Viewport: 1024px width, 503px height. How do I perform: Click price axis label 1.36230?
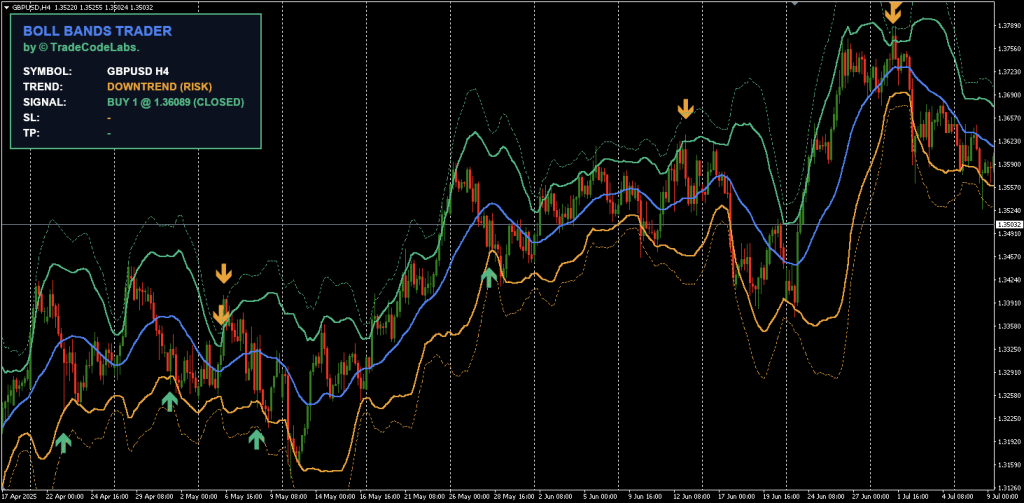(x=1009, y=141)
